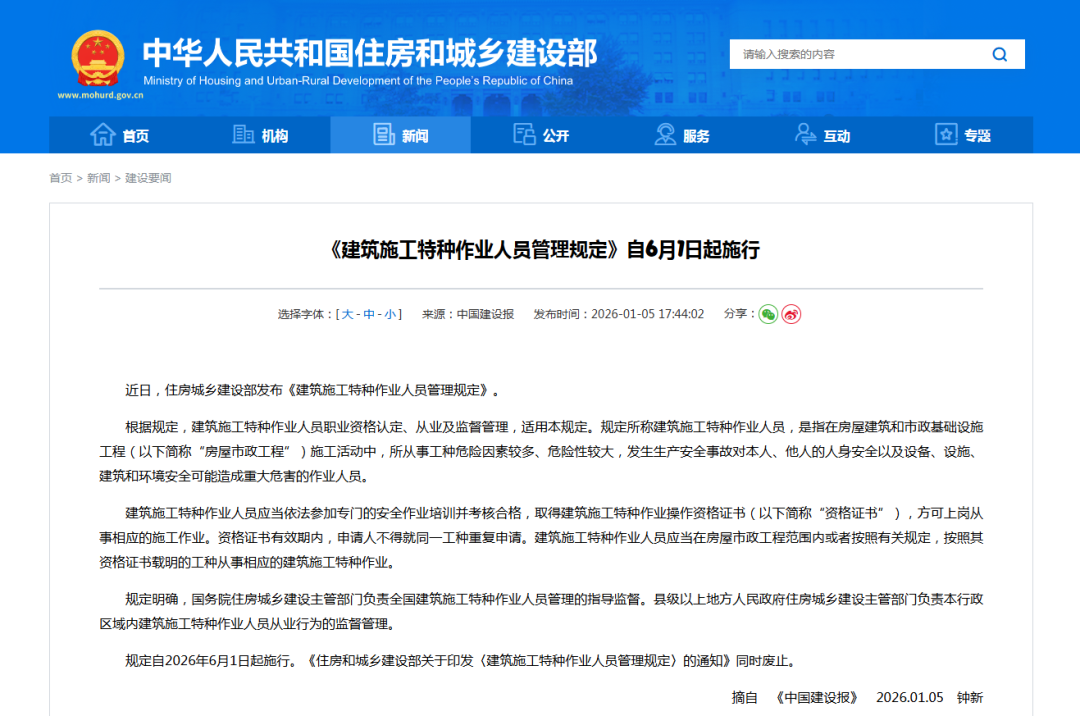This screenshot has height=716, width=1080.
Task: Click the 新闻 breadcrumb link
Action: (98, 178)
